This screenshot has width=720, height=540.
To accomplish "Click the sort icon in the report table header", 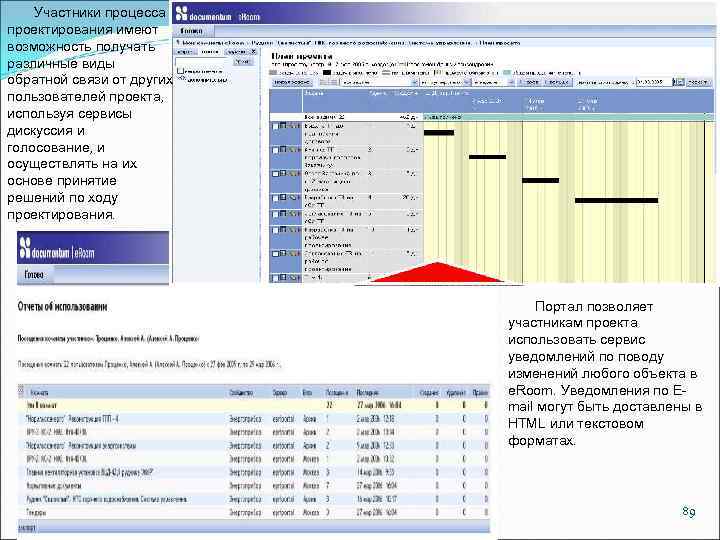I will point(21,392).
